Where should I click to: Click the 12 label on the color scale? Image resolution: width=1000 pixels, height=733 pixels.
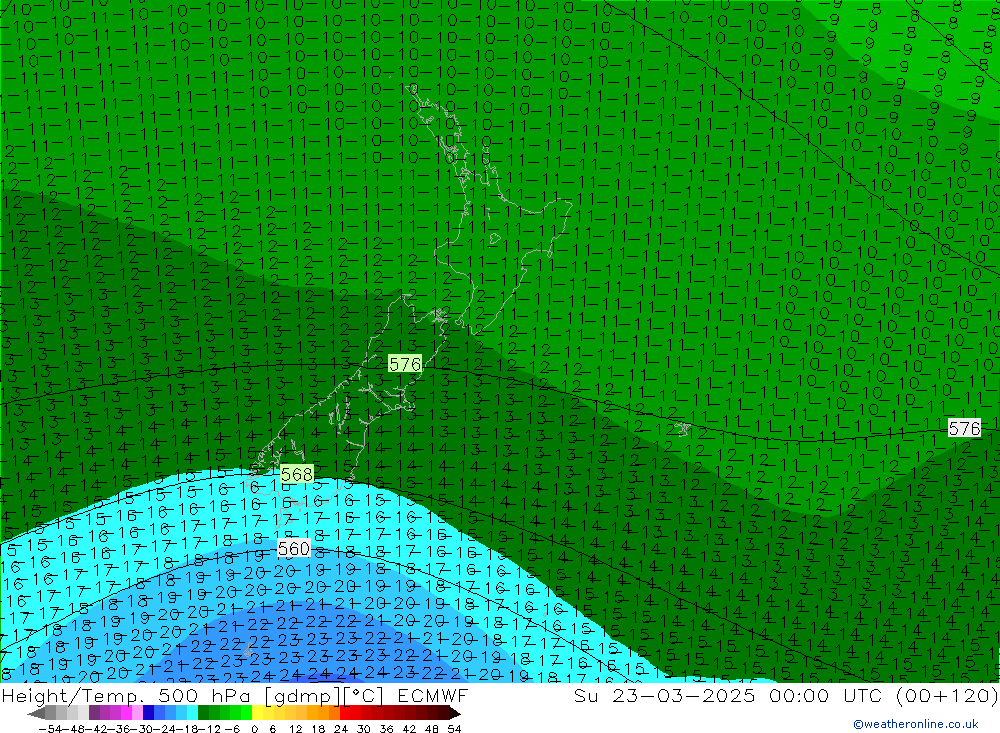(x=295, y=729)
